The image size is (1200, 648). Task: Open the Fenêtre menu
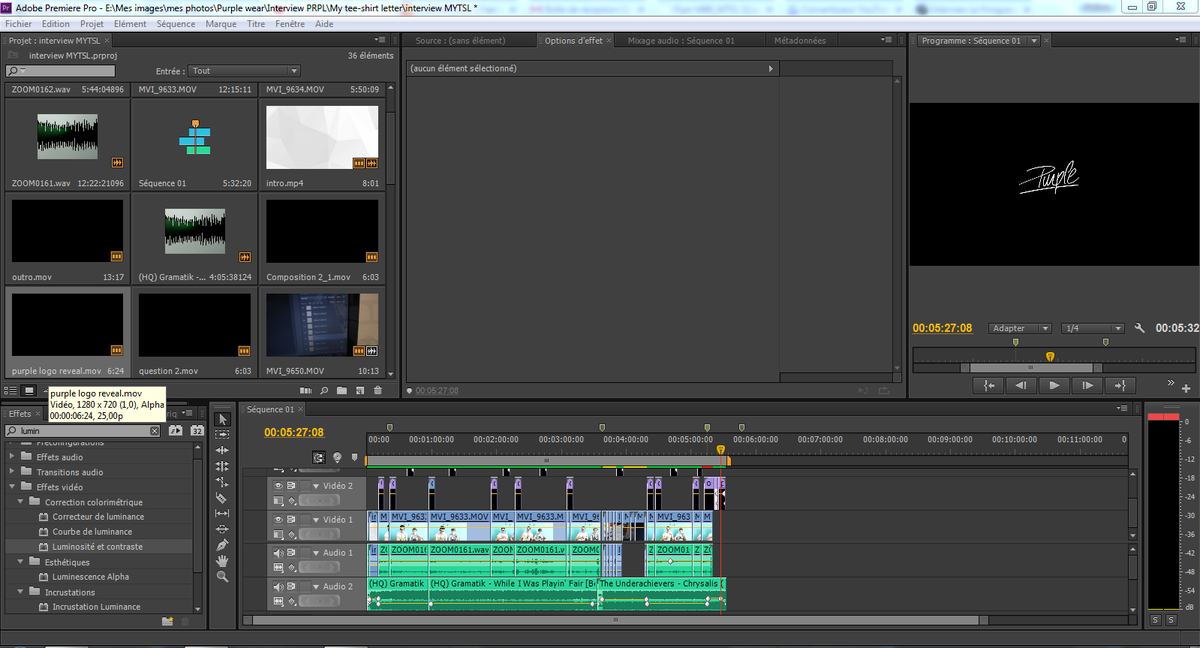[x=290, y=23]
